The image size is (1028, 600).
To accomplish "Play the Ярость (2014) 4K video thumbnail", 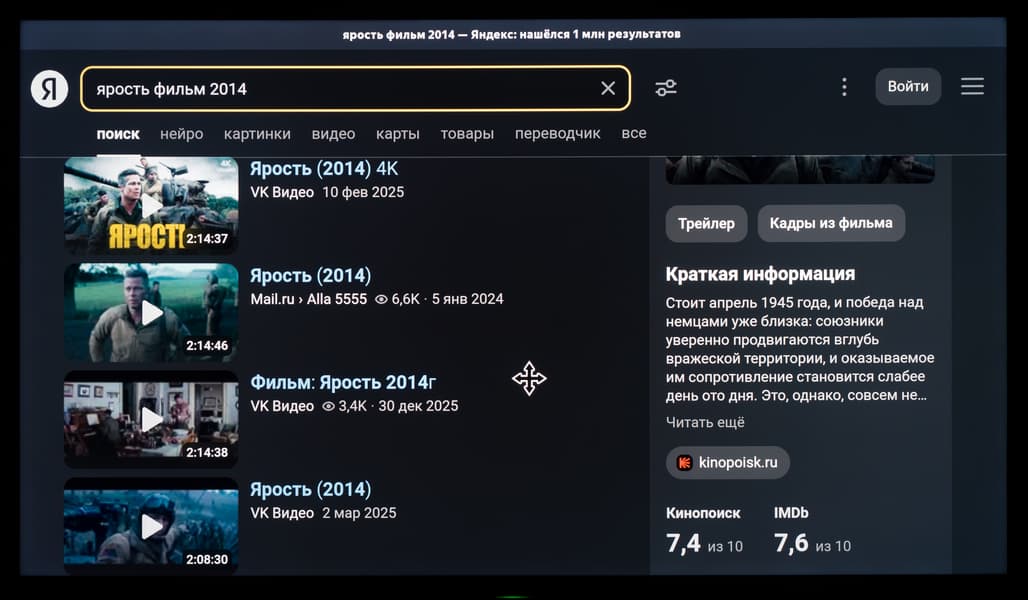I will (151, 205).
